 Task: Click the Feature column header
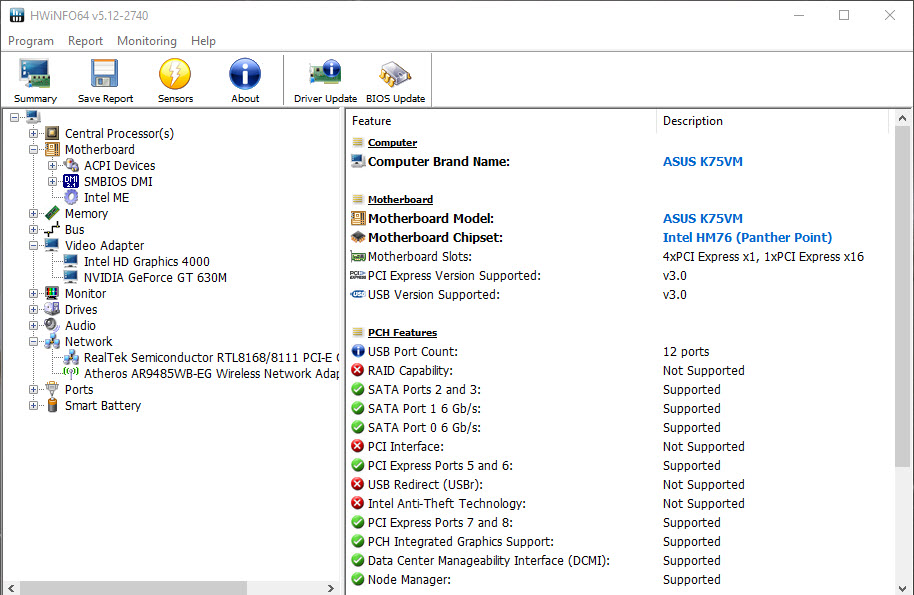(501, 121)
